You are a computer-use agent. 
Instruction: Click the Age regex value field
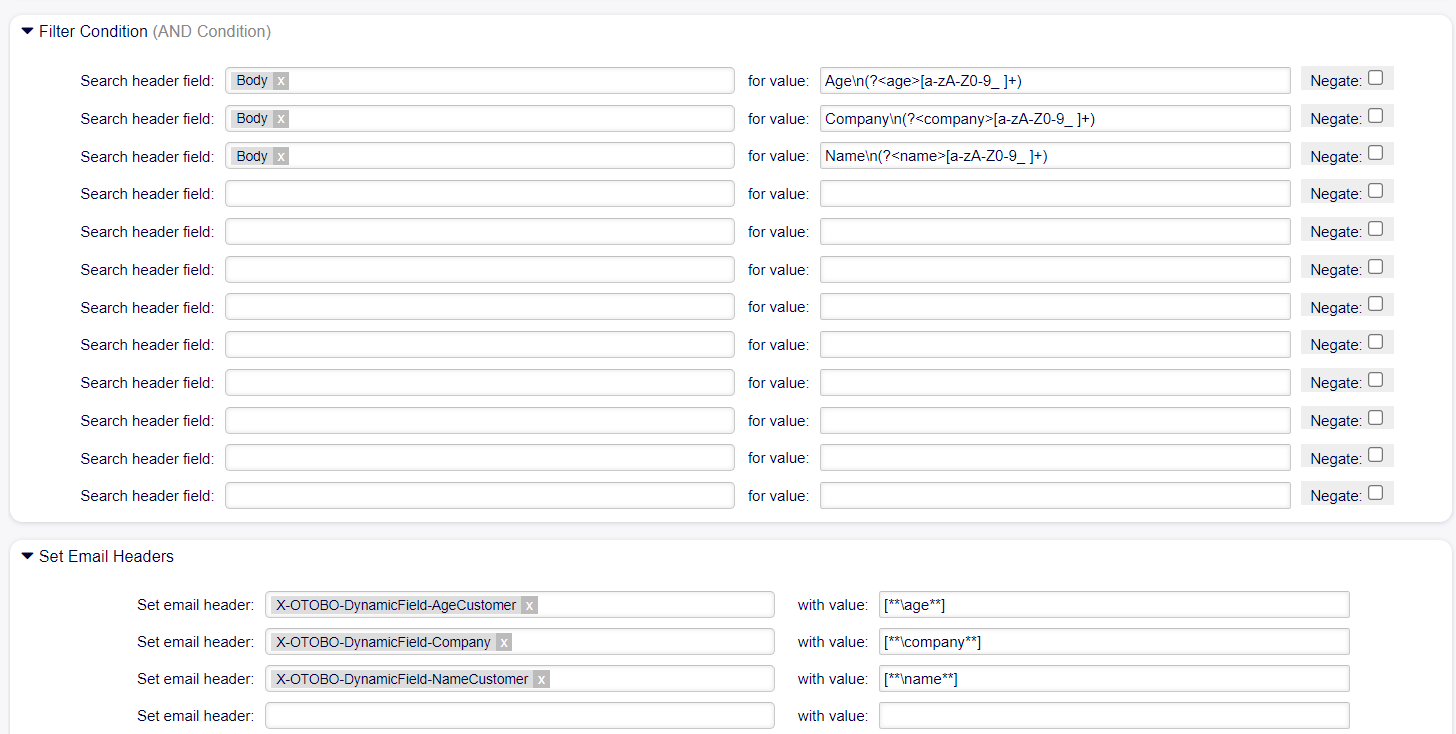pos(1055,81)
